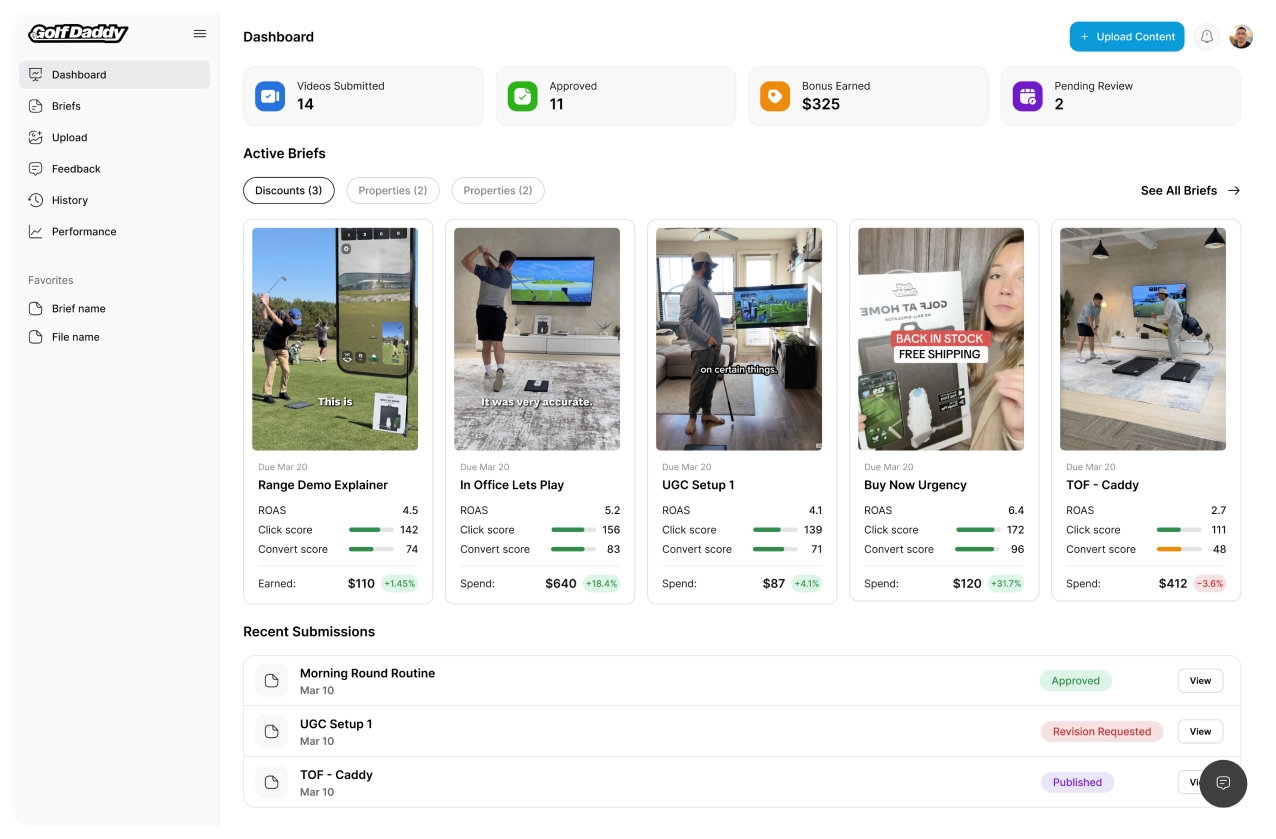Select the History clock icon
1276x839 pixels.
pyautogui.click(x=33, y=200)
